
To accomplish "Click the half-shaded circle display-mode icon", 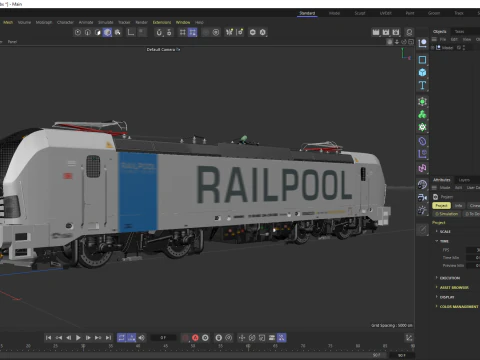I will click(98, 32).
